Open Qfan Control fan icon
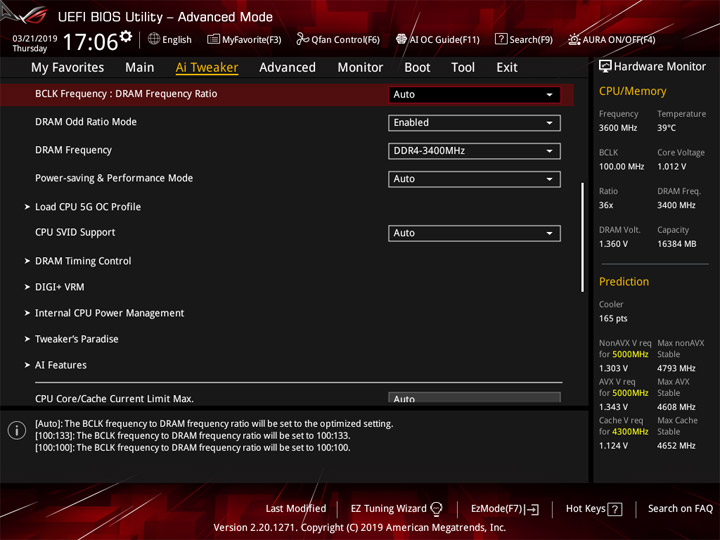The image size is (720, 540). point(302,39)
